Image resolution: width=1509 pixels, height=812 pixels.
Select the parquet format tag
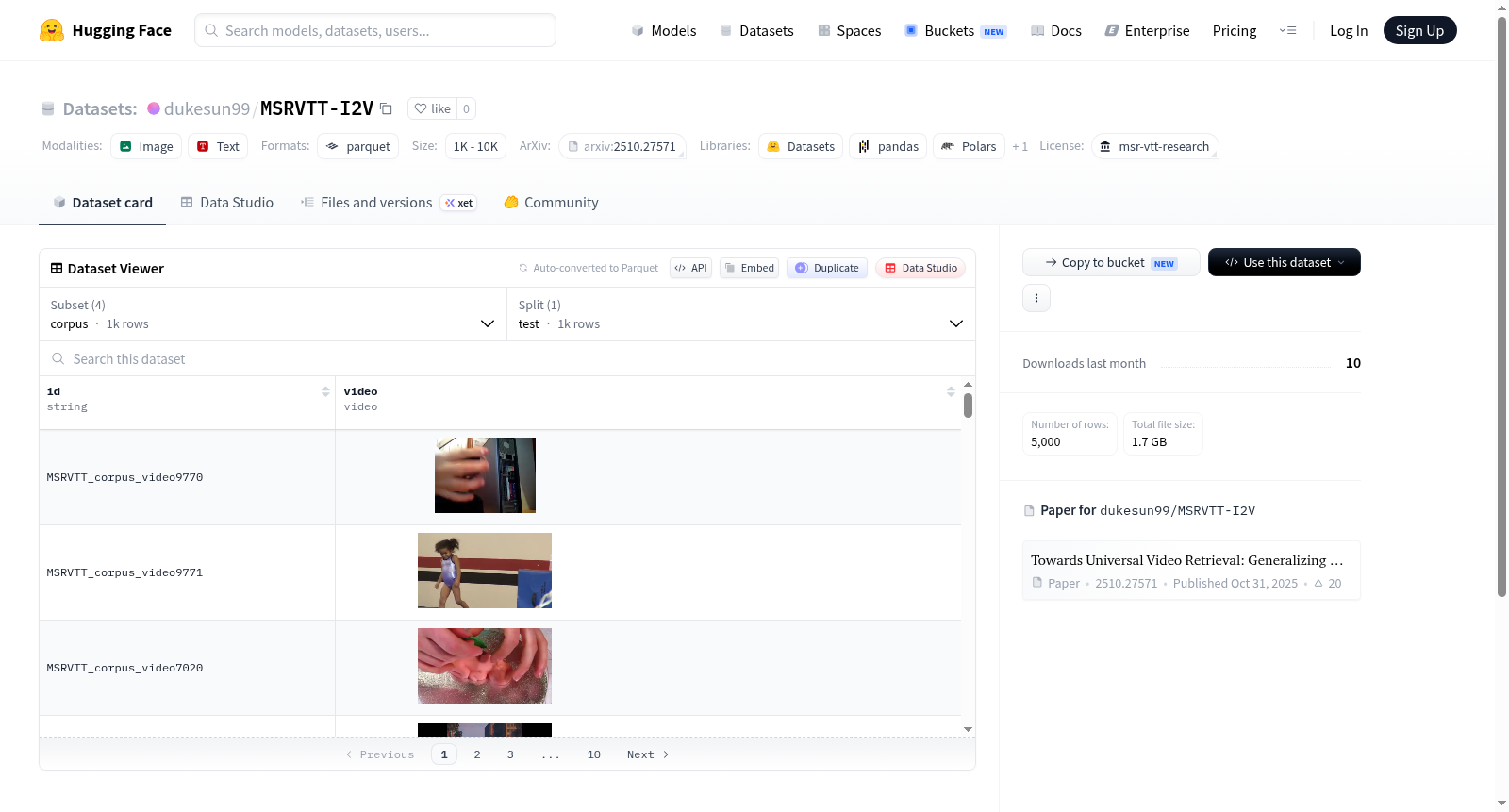[x=358, y=146]
